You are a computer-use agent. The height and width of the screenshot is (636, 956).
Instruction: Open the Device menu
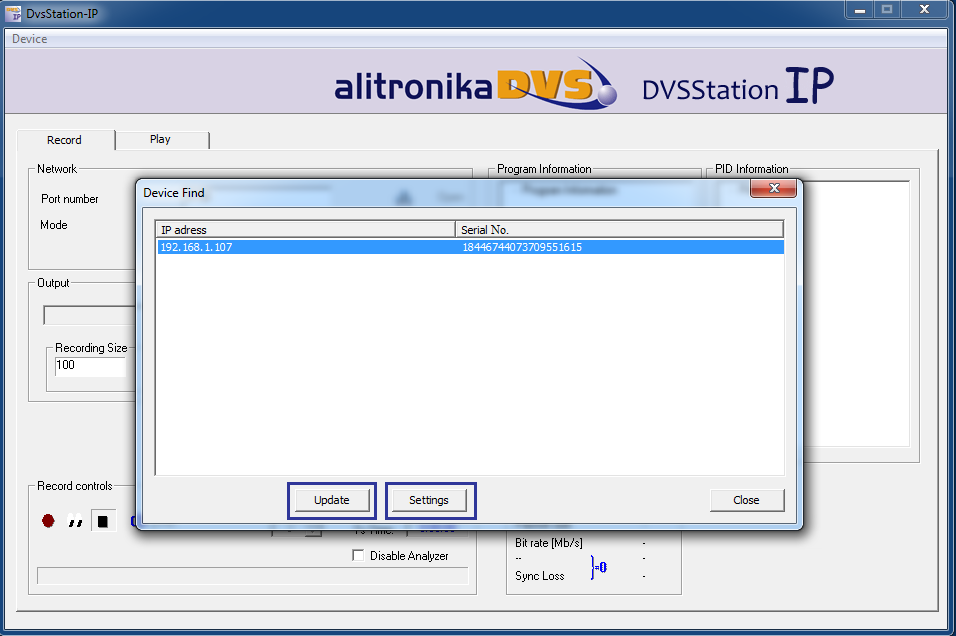coord(30,39)
